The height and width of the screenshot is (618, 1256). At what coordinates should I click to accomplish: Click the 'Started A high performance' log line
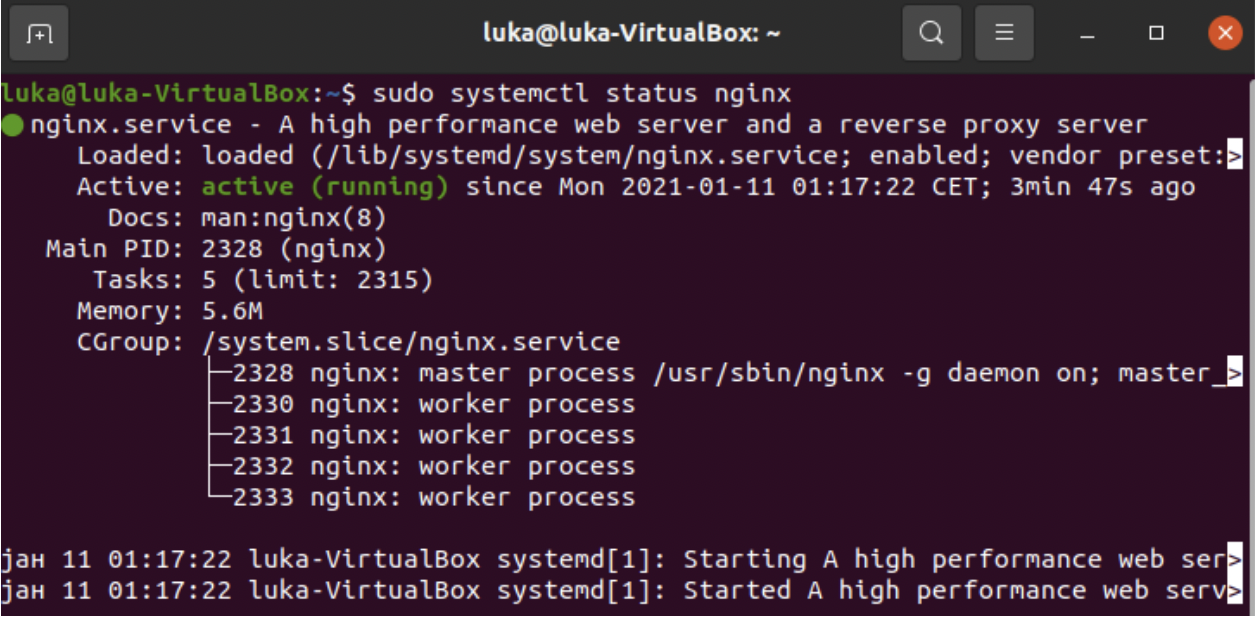(620, 590)
